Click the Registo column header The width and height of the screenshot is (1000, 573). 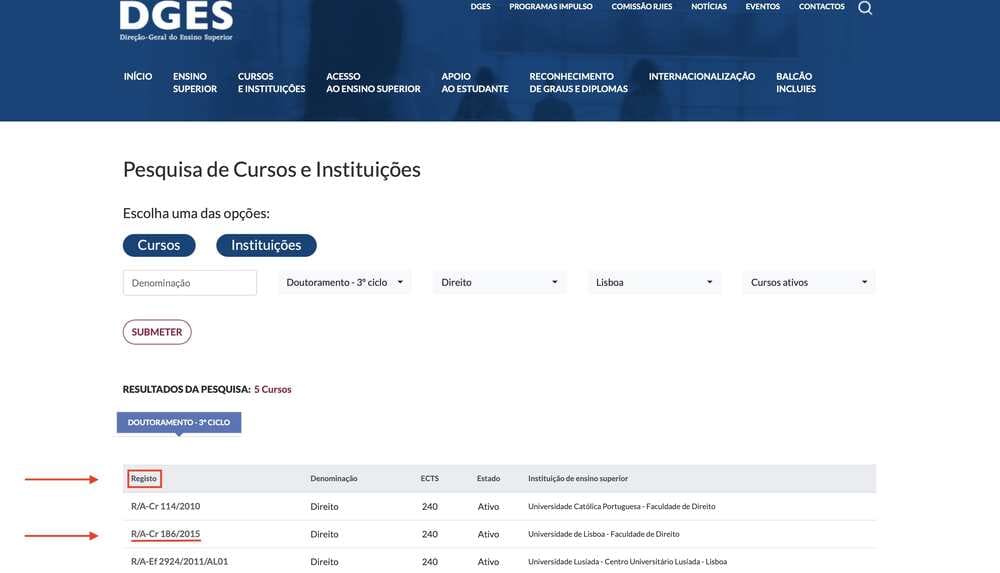pyautogui.click(x=145, y=479)
